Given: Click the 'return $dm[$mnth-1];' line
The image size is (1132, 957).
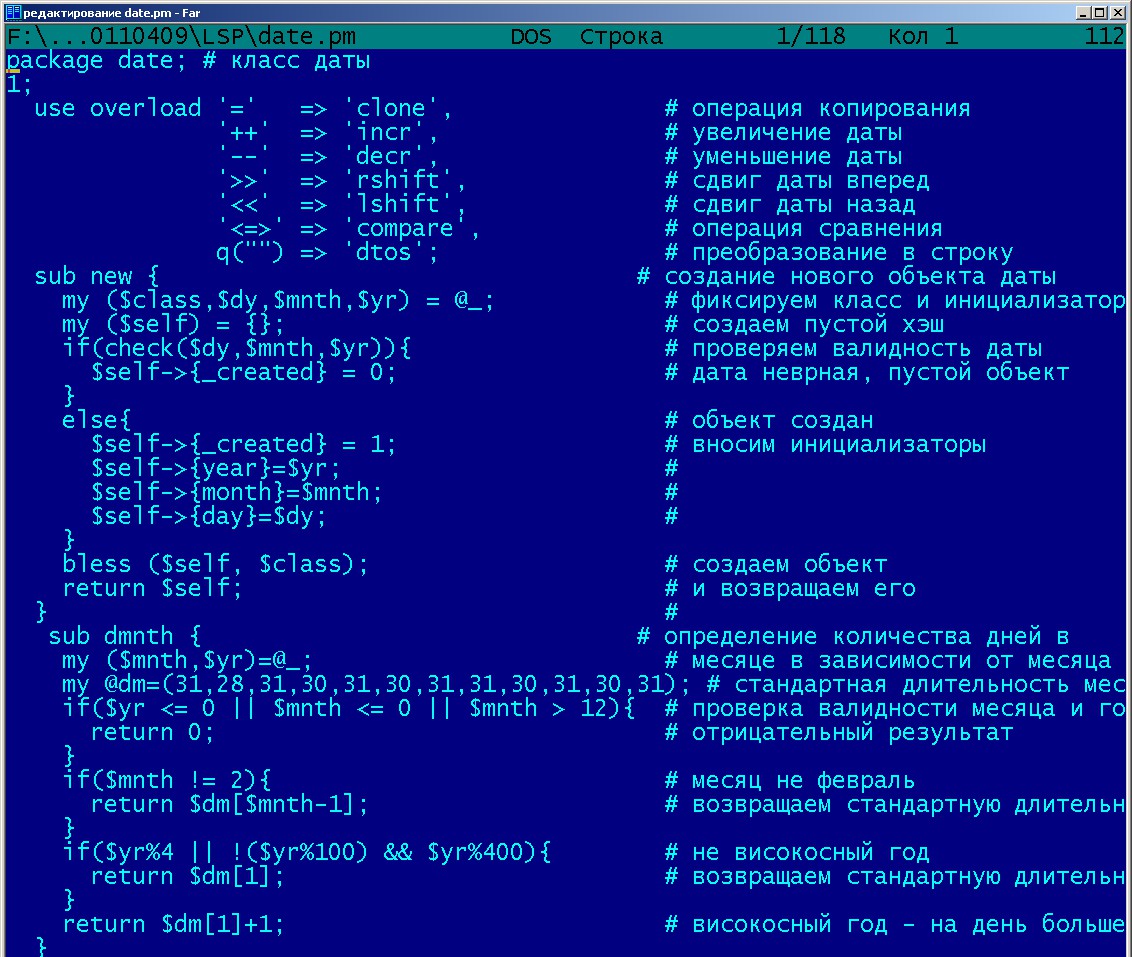Looking at the screenshot, I should (230, 804).
